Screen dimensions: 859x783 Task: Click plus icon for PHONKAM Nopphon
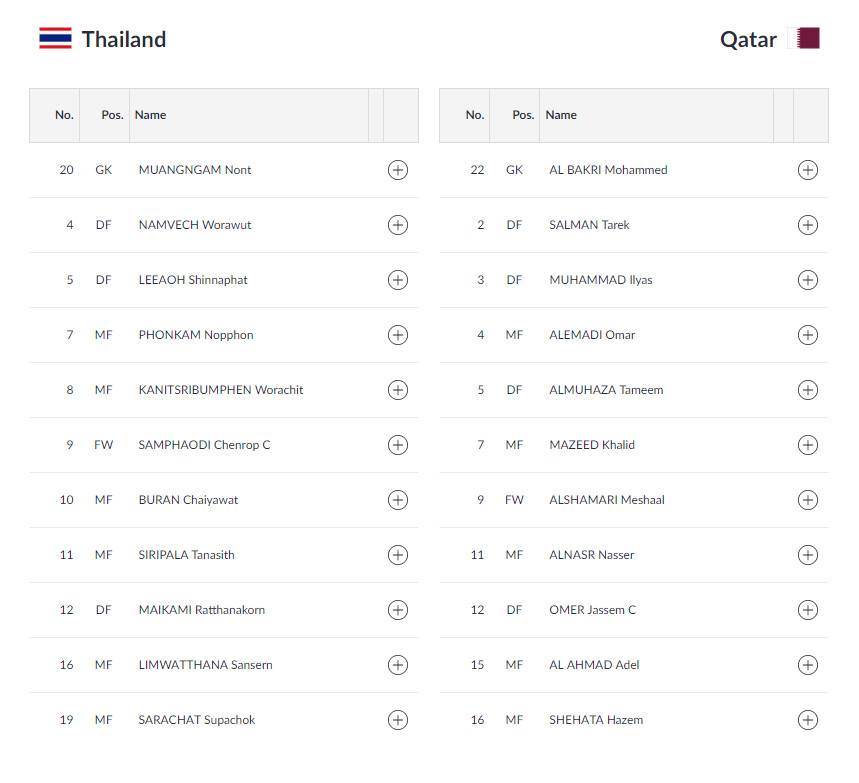[398, 335]
